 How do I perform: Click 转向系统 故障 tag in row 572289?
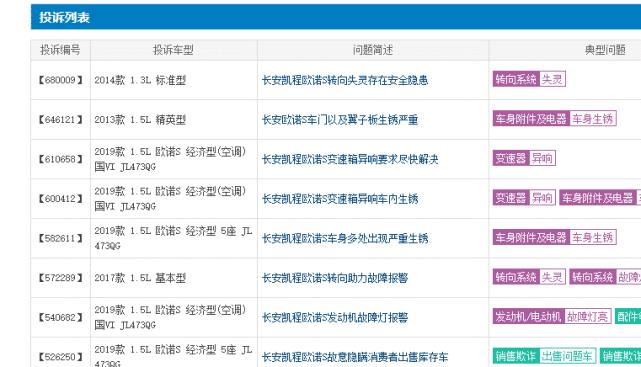pyautogui.click(x=605, y=277)
